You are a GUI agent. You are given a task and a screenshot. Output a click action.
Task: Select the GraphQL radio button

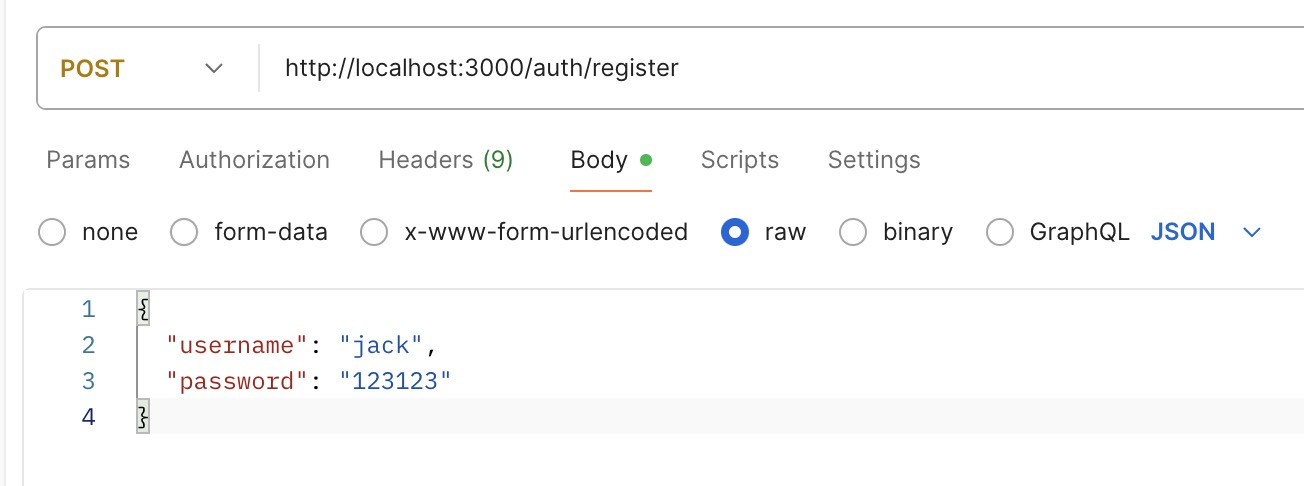tap(1000, 233)
